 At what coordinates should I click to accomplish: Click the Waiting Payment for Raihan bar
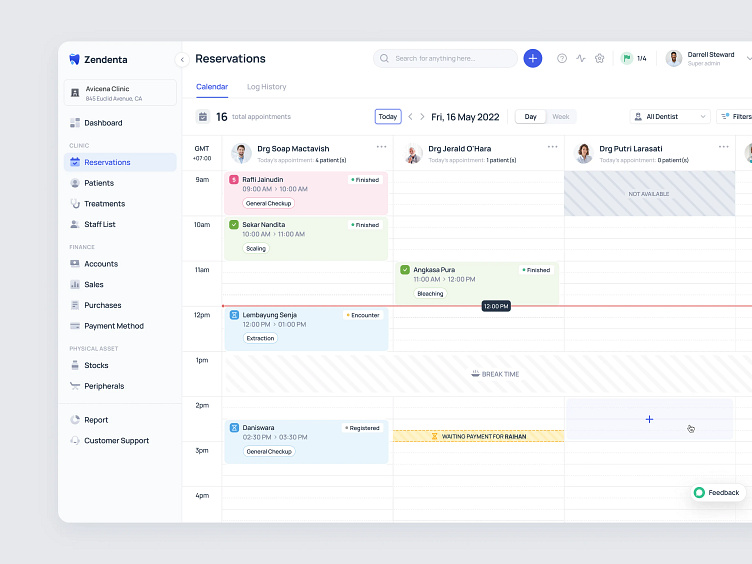(479, 436)
